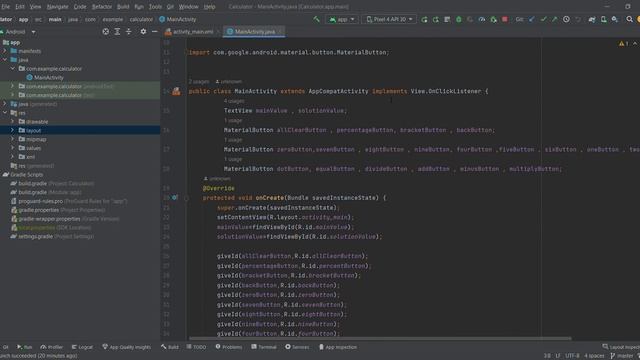The width and height of the screenshot is (640, 360).
Task: Click the MainActivity breadcrumb in navigation bar
Action: coord(178,19)
